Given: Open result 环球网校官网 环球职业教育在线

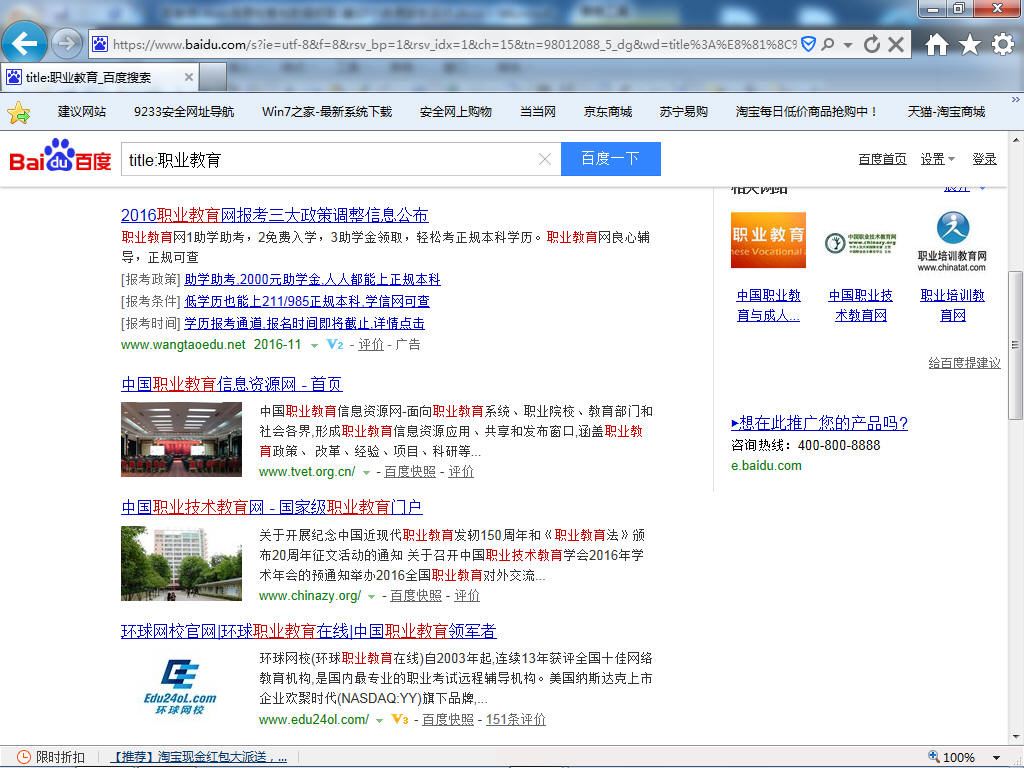Looking at the screenshot, I should click(308, 631).
